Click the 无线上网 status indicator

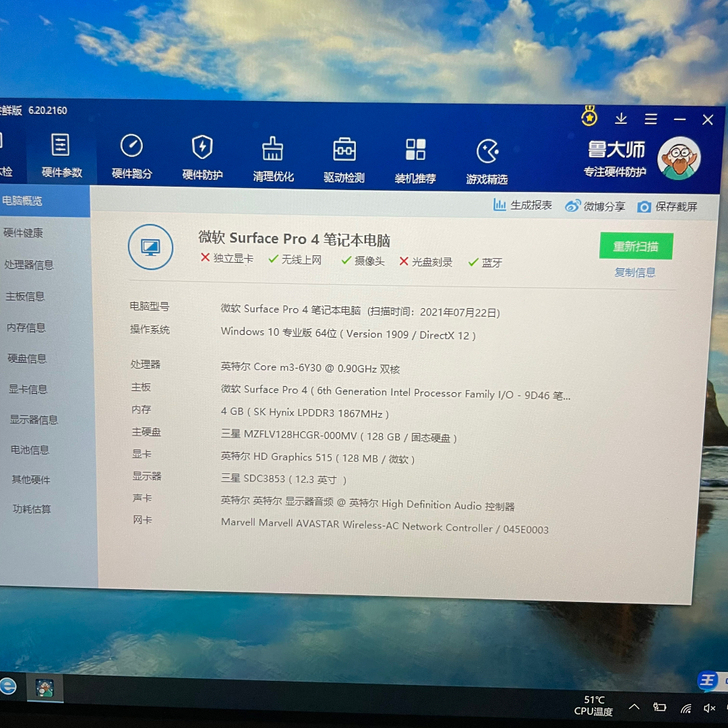(x=295, y=260)
